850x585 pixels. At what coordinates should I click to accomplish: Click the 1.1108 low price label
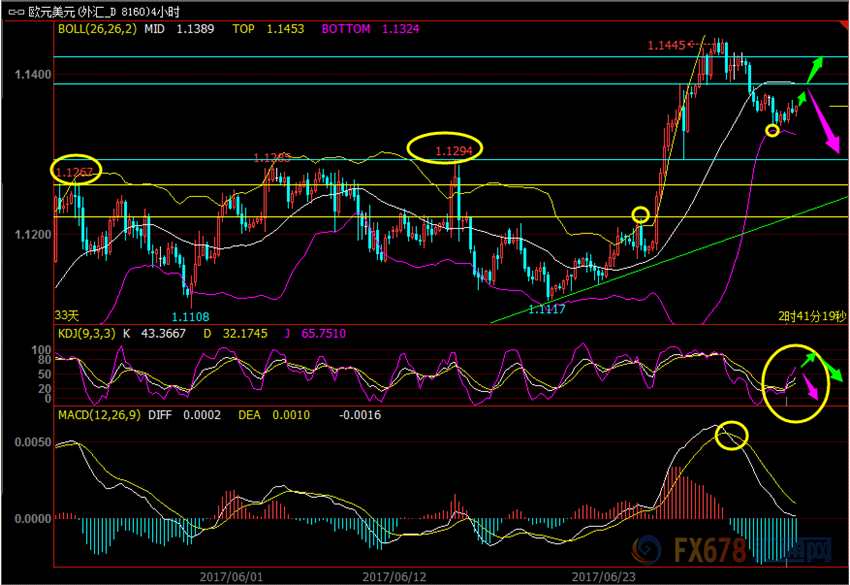pos(191,317)
